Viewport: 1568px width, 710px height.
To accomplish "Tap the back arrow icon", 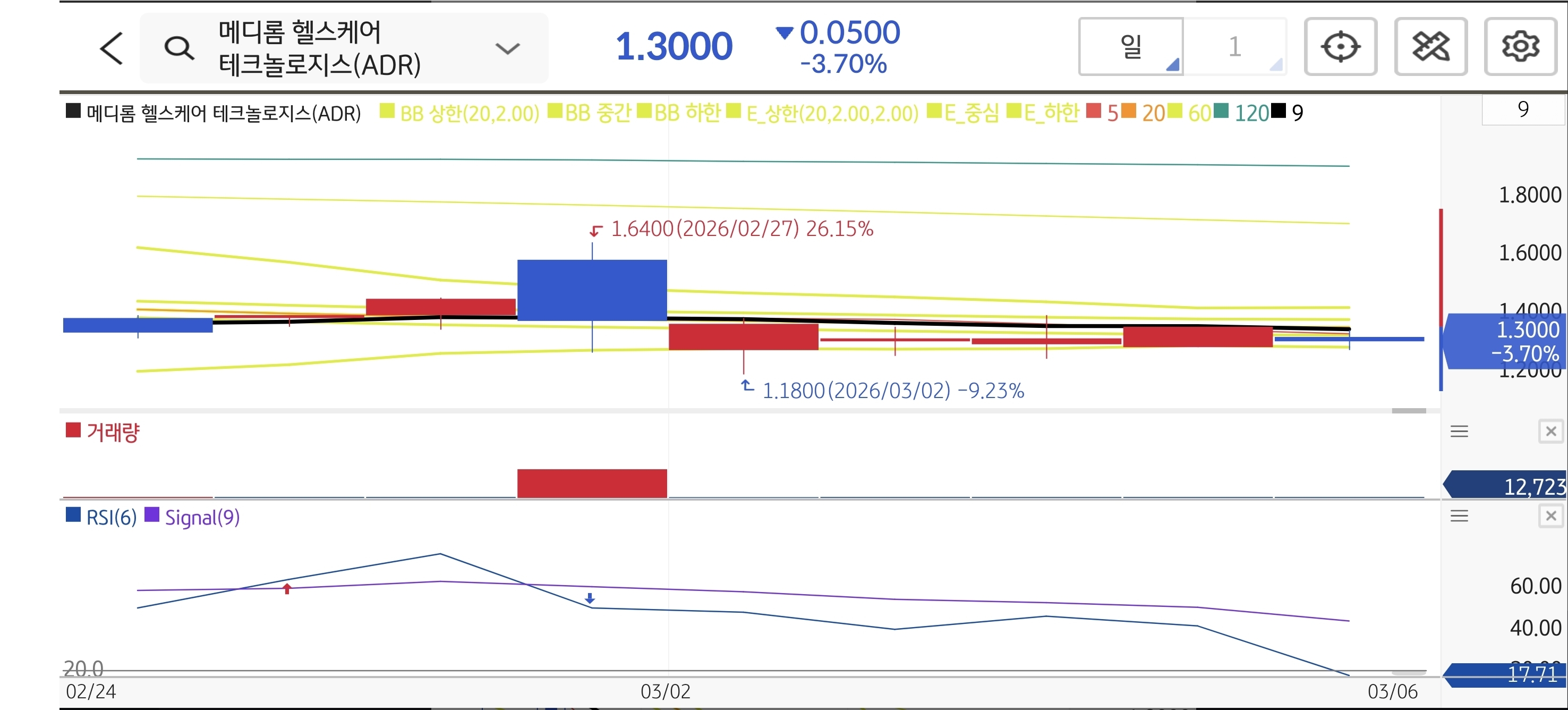I will point(112,48).
